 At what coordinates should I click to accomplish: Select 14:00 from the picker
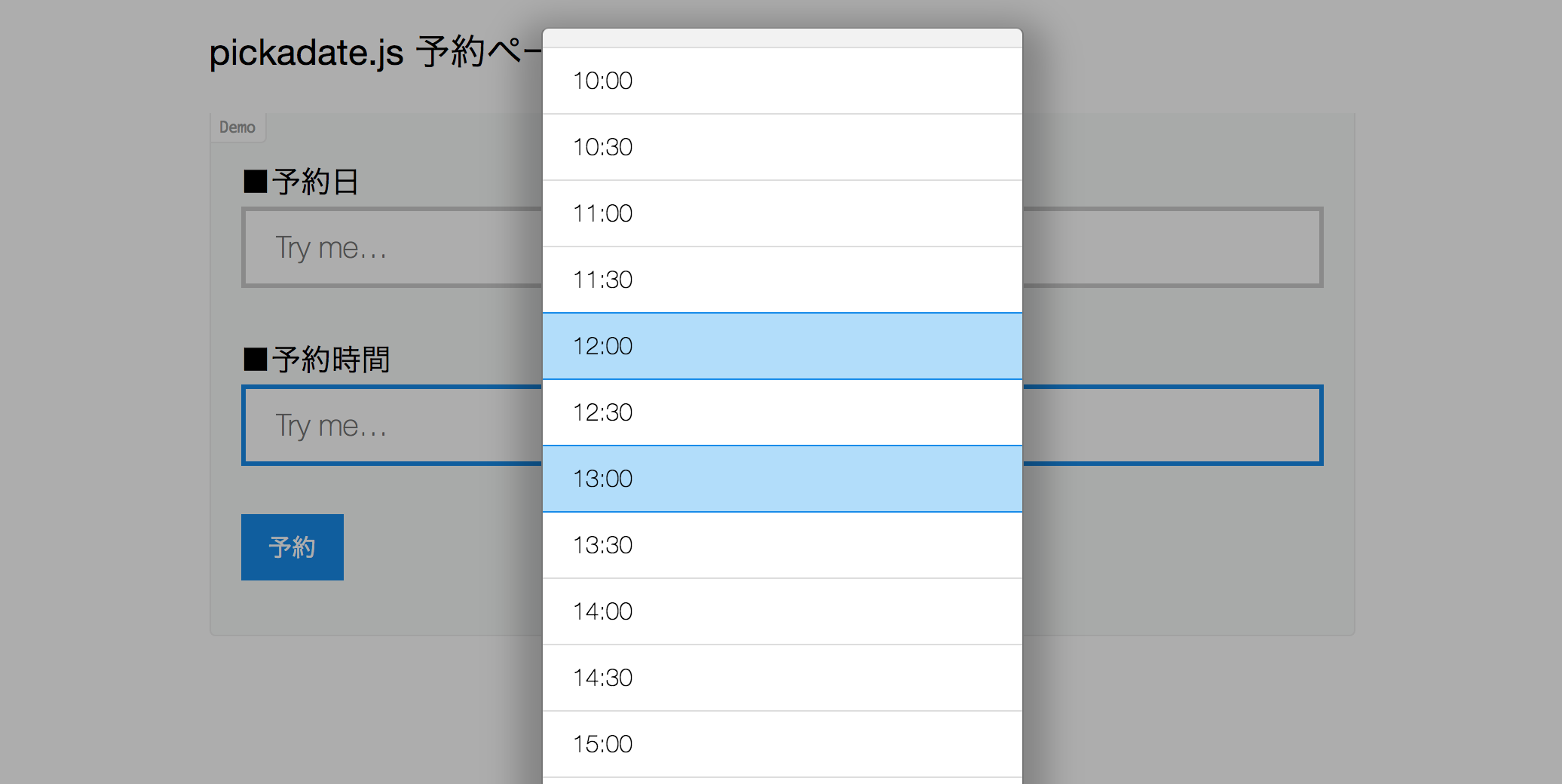pos(780,611)
